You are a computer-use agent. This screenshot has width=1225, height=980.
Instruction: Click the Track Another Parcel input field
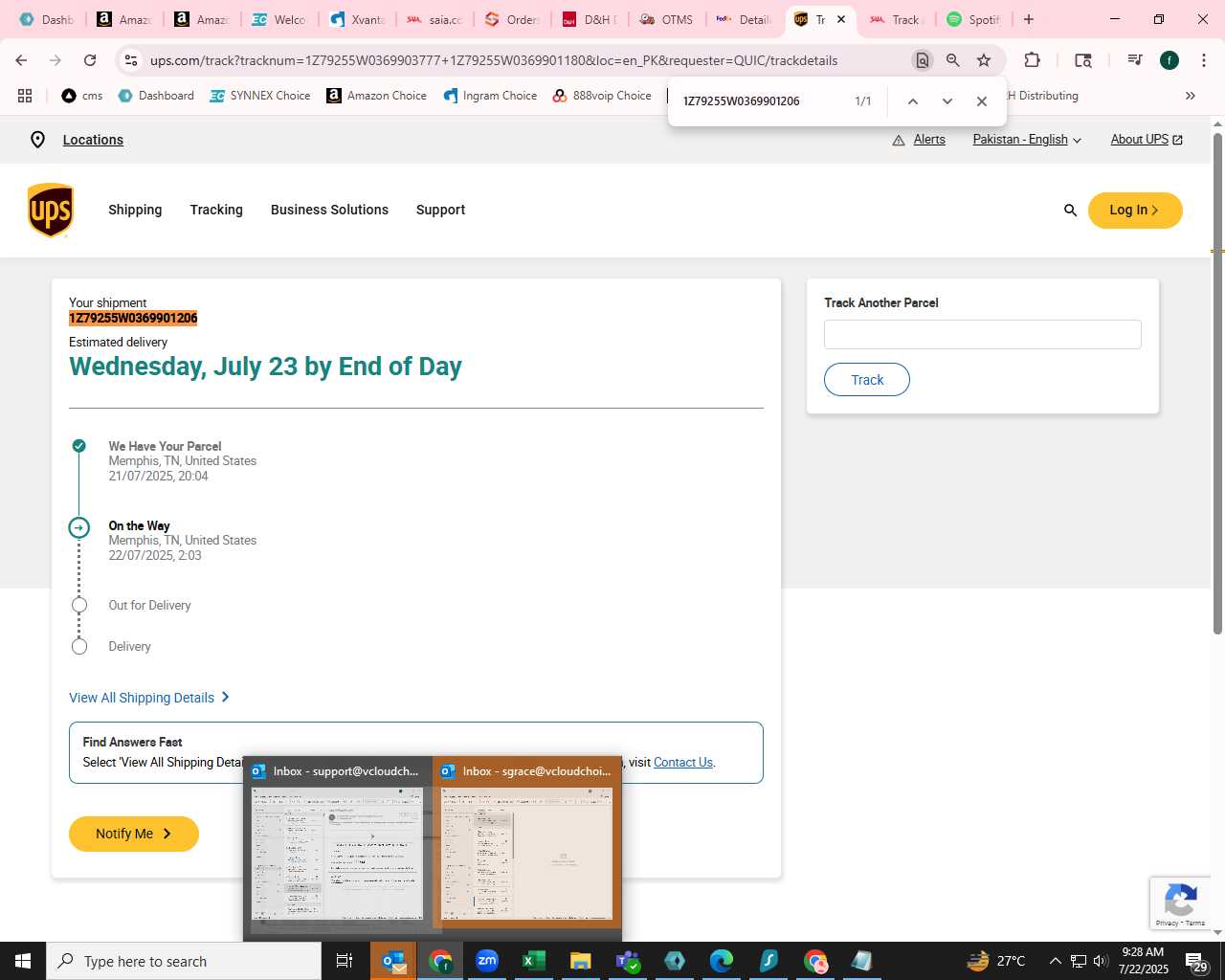982,335
